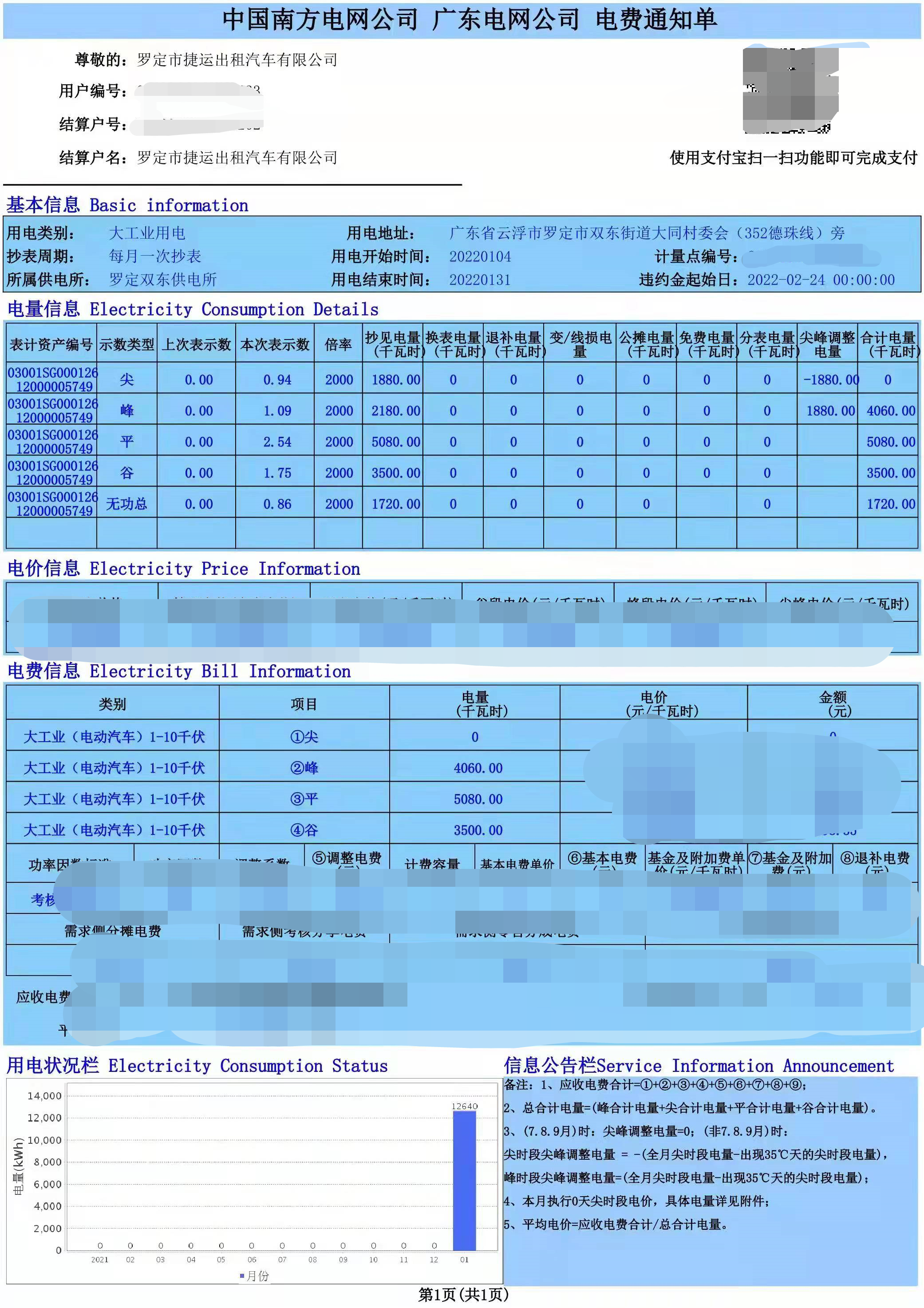Click the 使用支付宝扫一扫 payment instruction text
The width and height of the screenshot is (924, 1308).
point(793,158)
